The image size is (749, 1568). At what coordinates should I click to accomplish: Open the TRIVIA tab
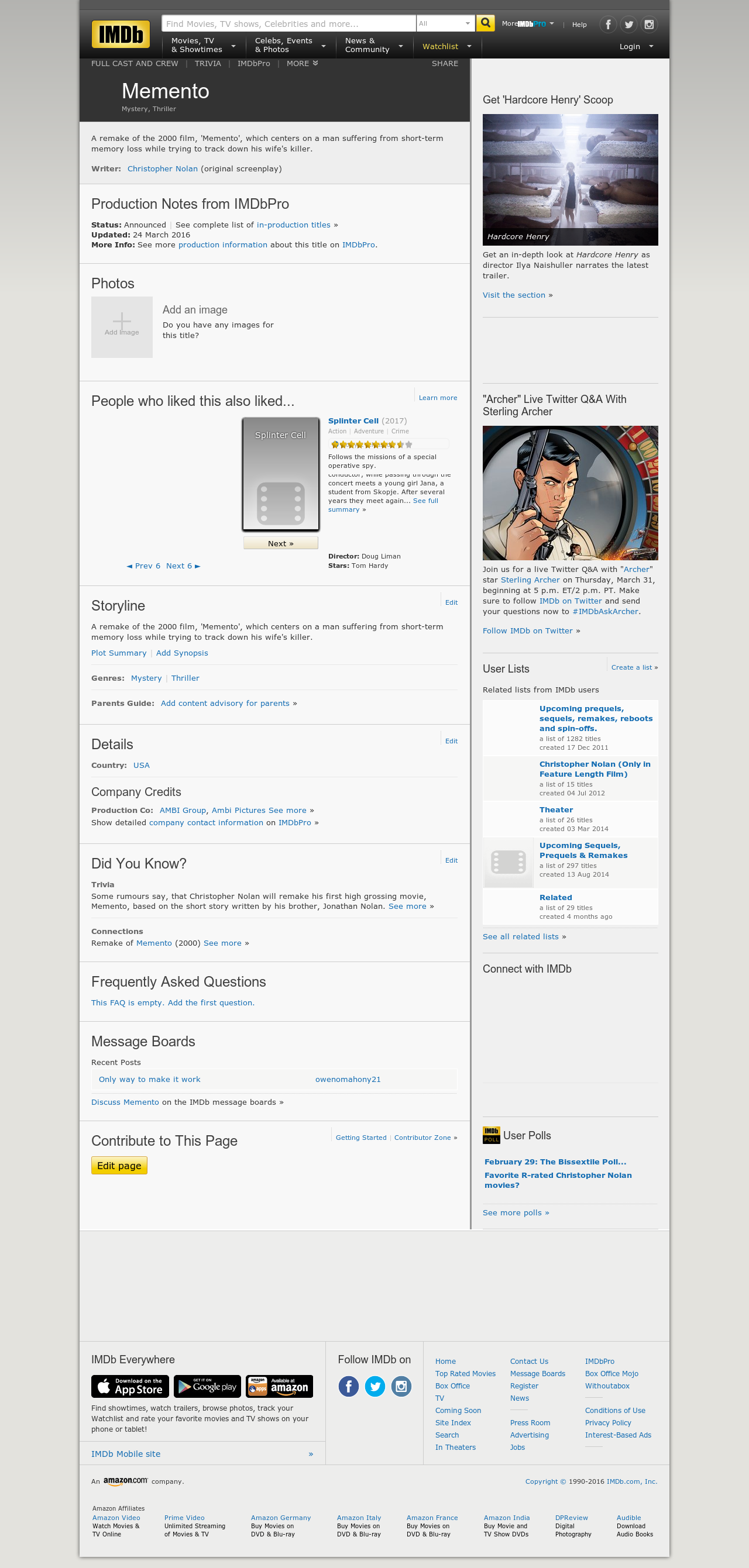tap(208, 63)
